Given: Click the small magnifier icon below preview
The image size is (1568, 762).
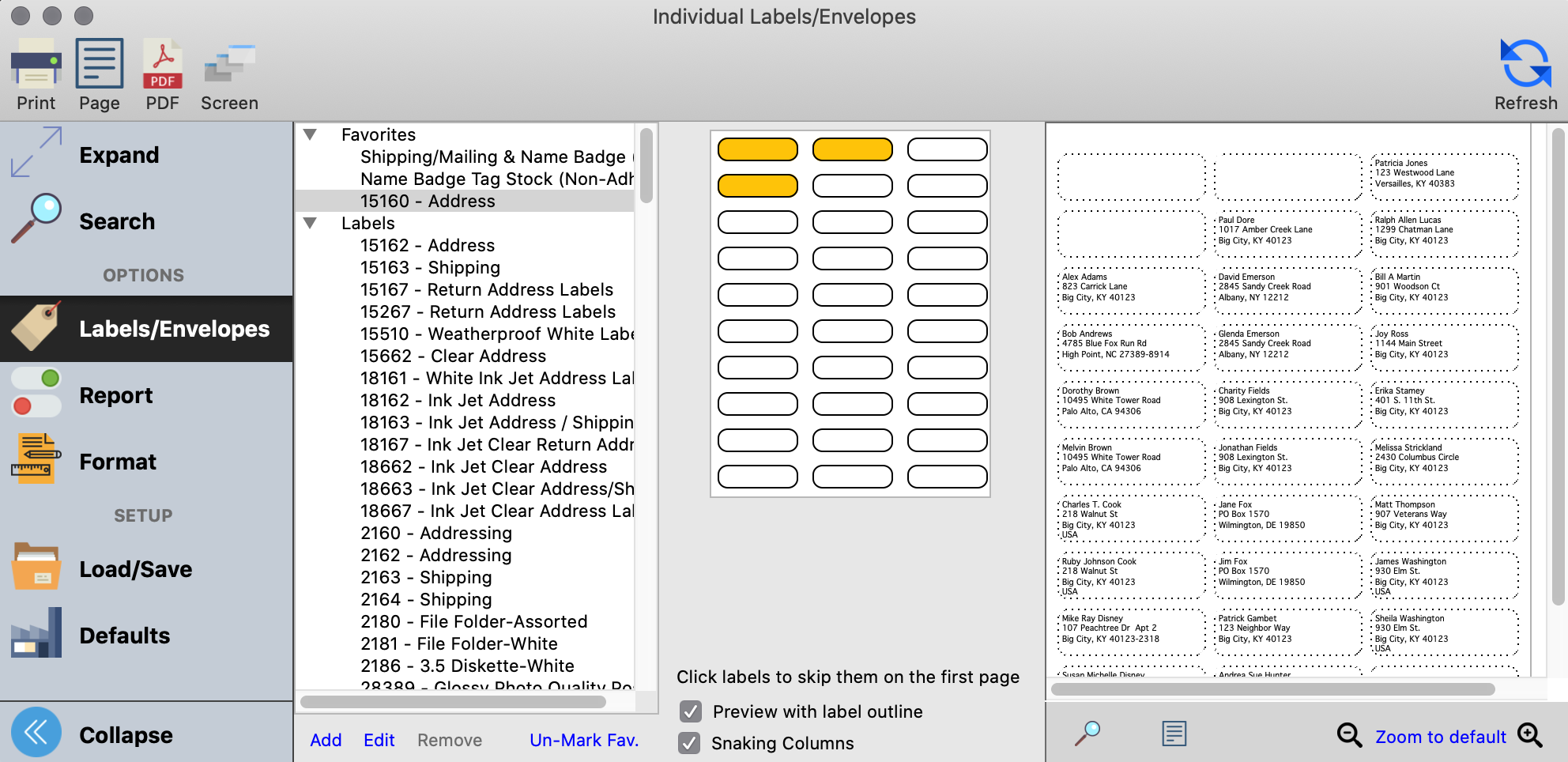Looking at the screenshot, I should click(1087, 734).
